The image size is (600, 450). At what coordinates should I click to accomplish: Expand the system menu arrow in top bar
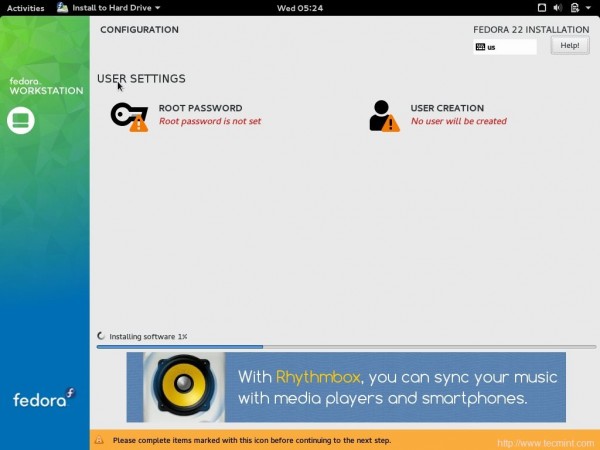coord(588,8)
